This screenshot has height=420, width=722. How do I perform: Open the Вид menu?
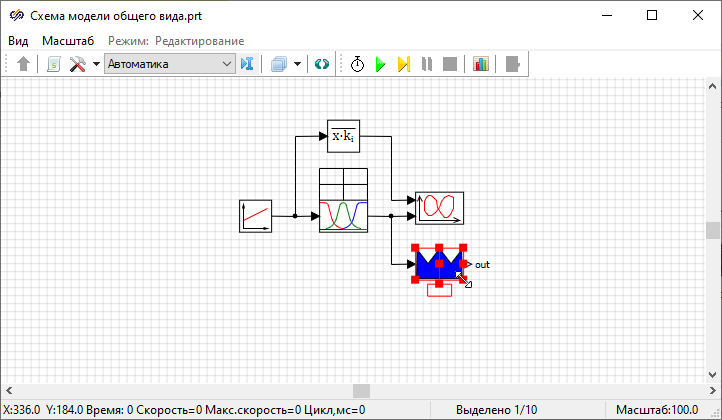tap(18, 40)
